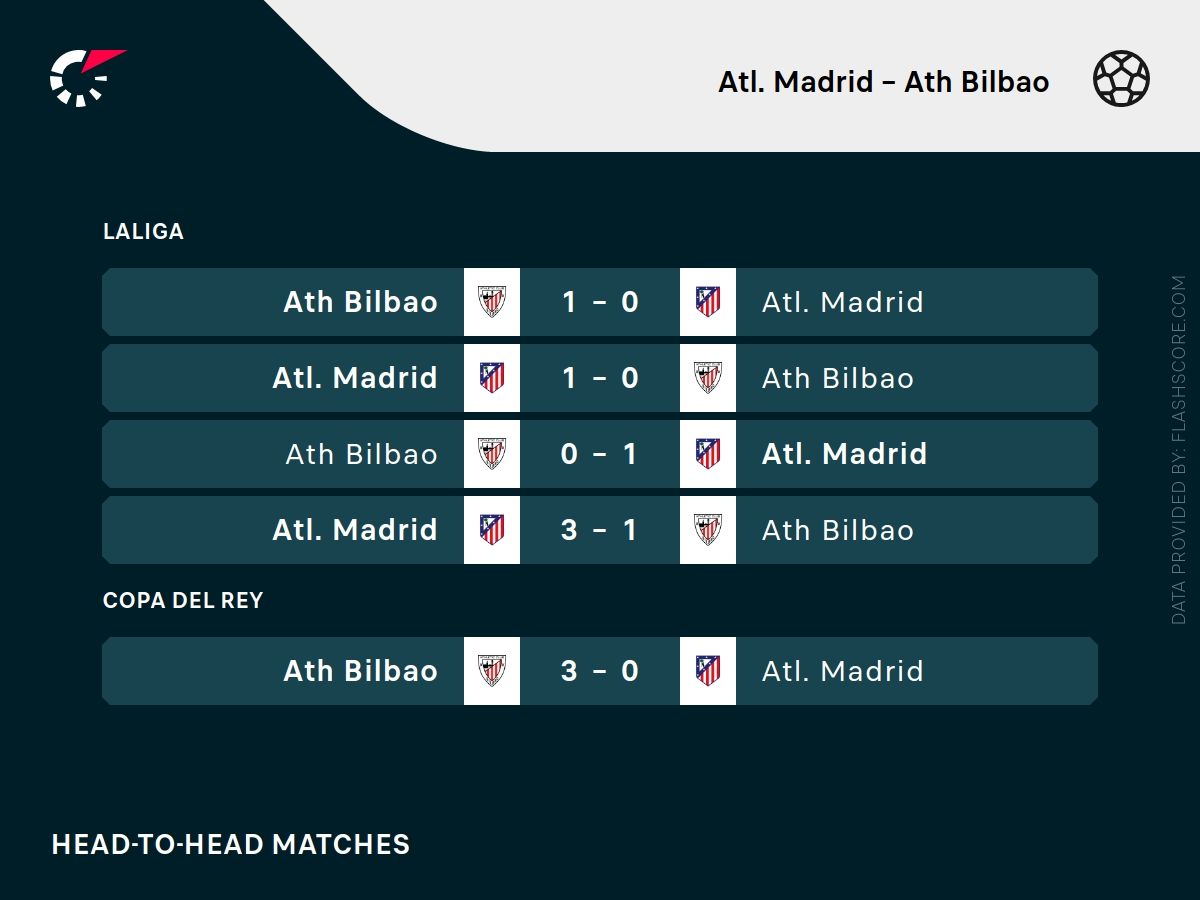
Task: Click the "Atl. Madrid – Ath Bilbao" title
Action: pos(883,81)
